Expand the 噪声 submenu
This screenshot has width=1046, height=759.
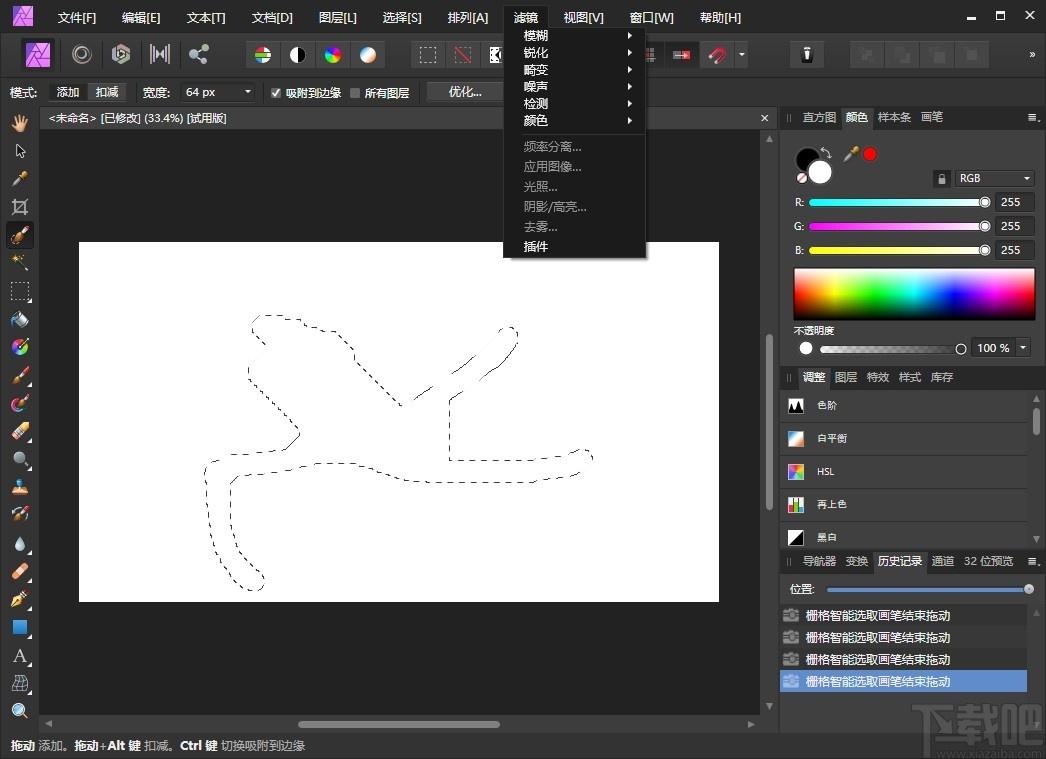pos(574,87)
